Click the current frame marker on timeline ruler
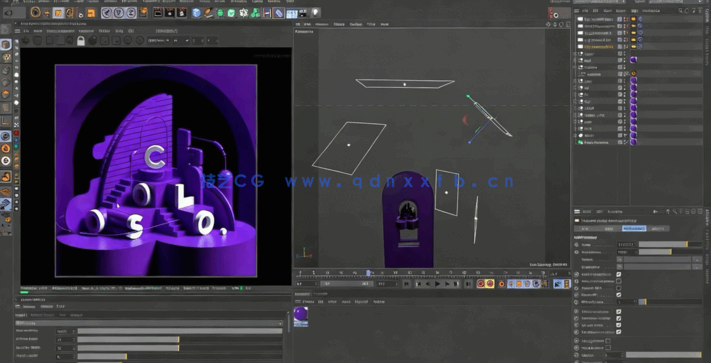The height and width of the screenshot is (363, 711). pyautogui.click(x=368, y=273)
